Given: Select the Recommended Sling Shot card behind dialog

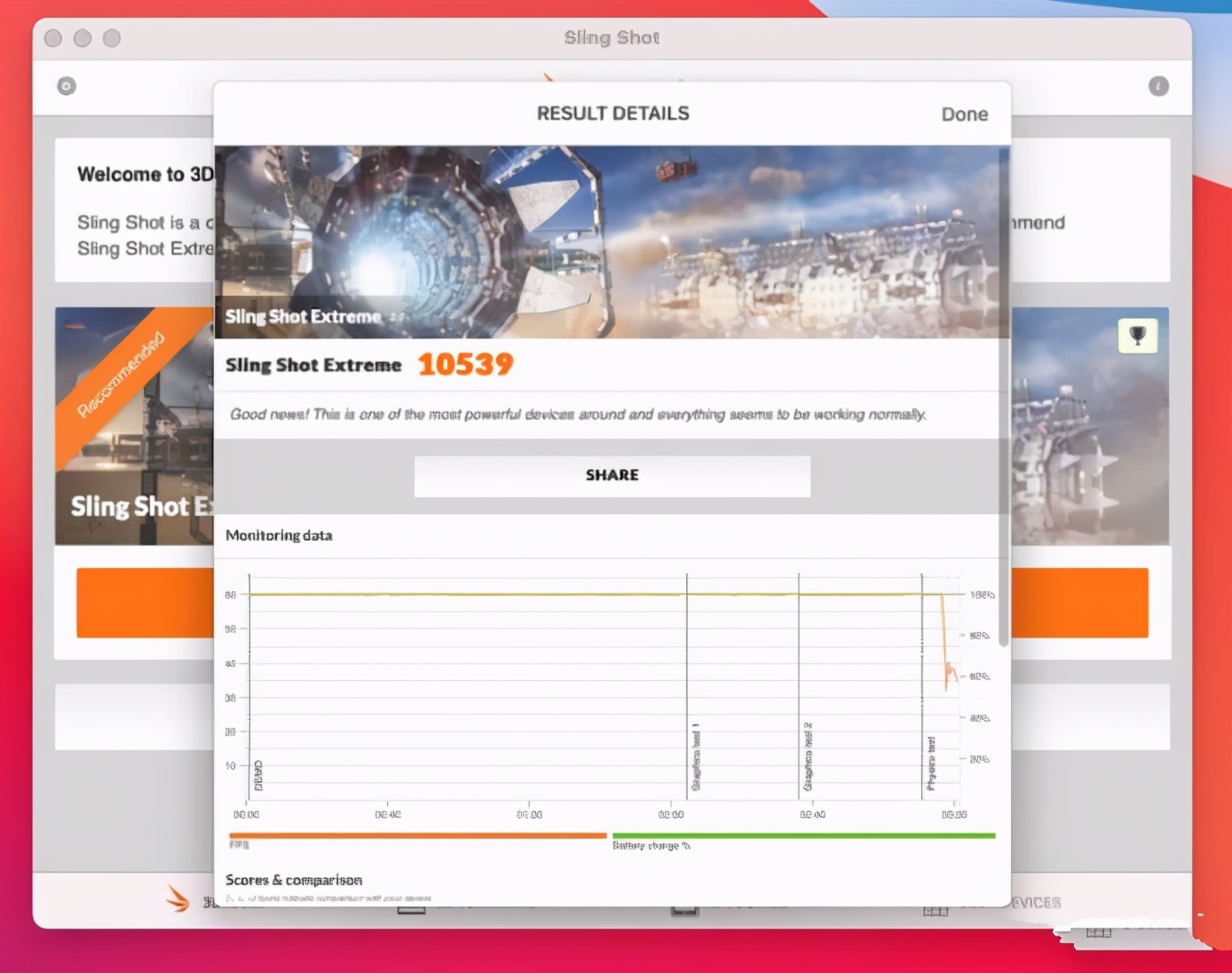Looking at the screenshot, I should coord(134,426).
